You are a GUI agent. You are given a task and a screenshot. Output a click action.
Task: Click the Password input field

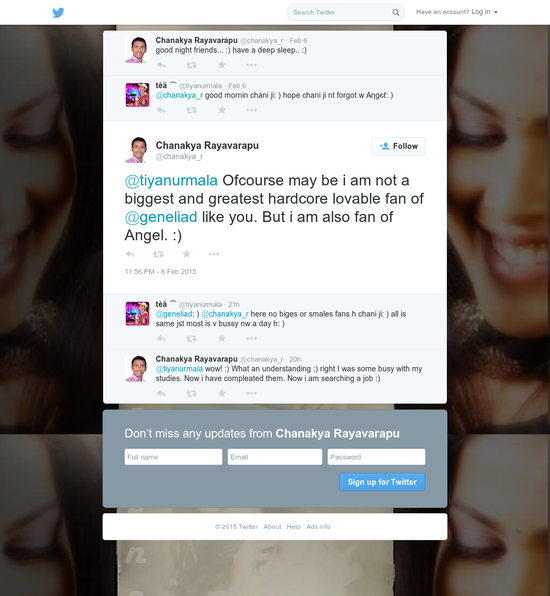click(x=376, y=457)
